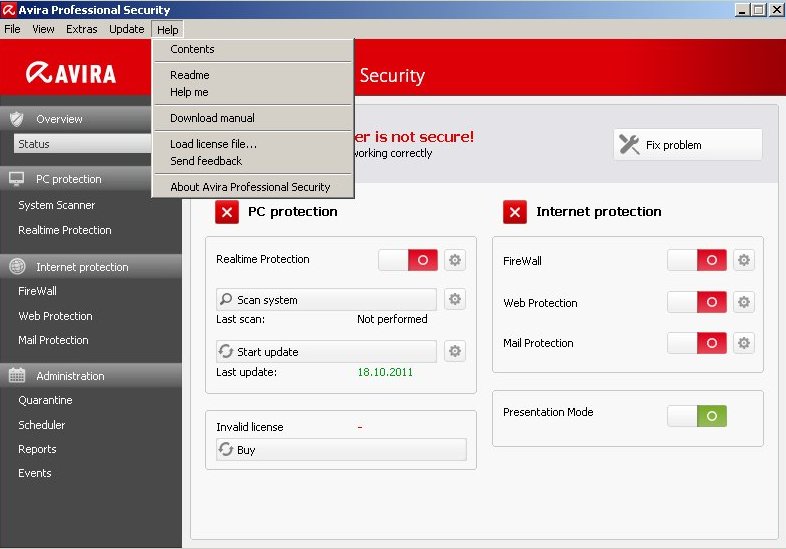Open Scheduler in the sidebar
The height and width of the screenshot is (549, 786).
tap(42, 425)
